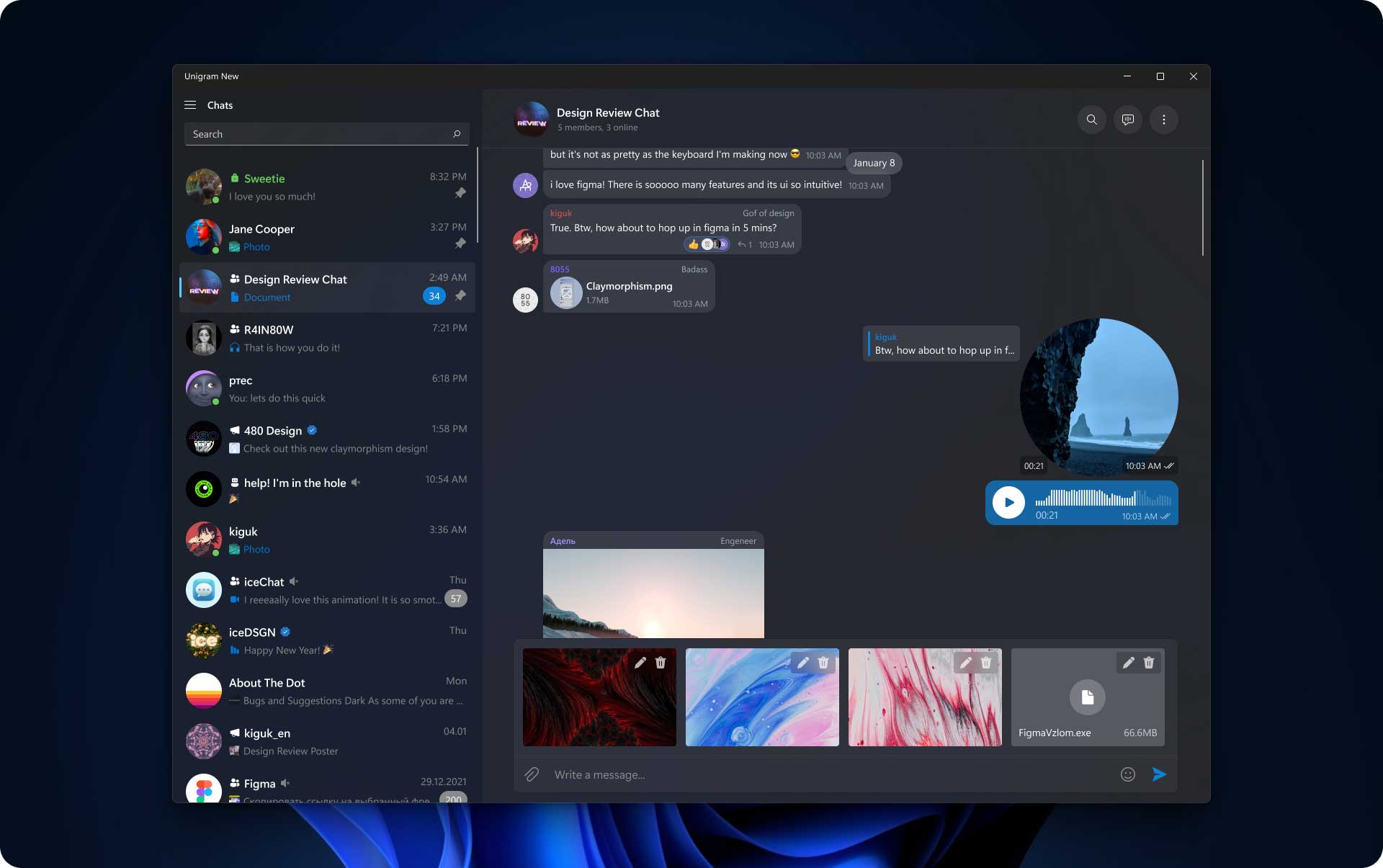
Task: Remove the blue marble image attachment
Action: coord(823,663)
